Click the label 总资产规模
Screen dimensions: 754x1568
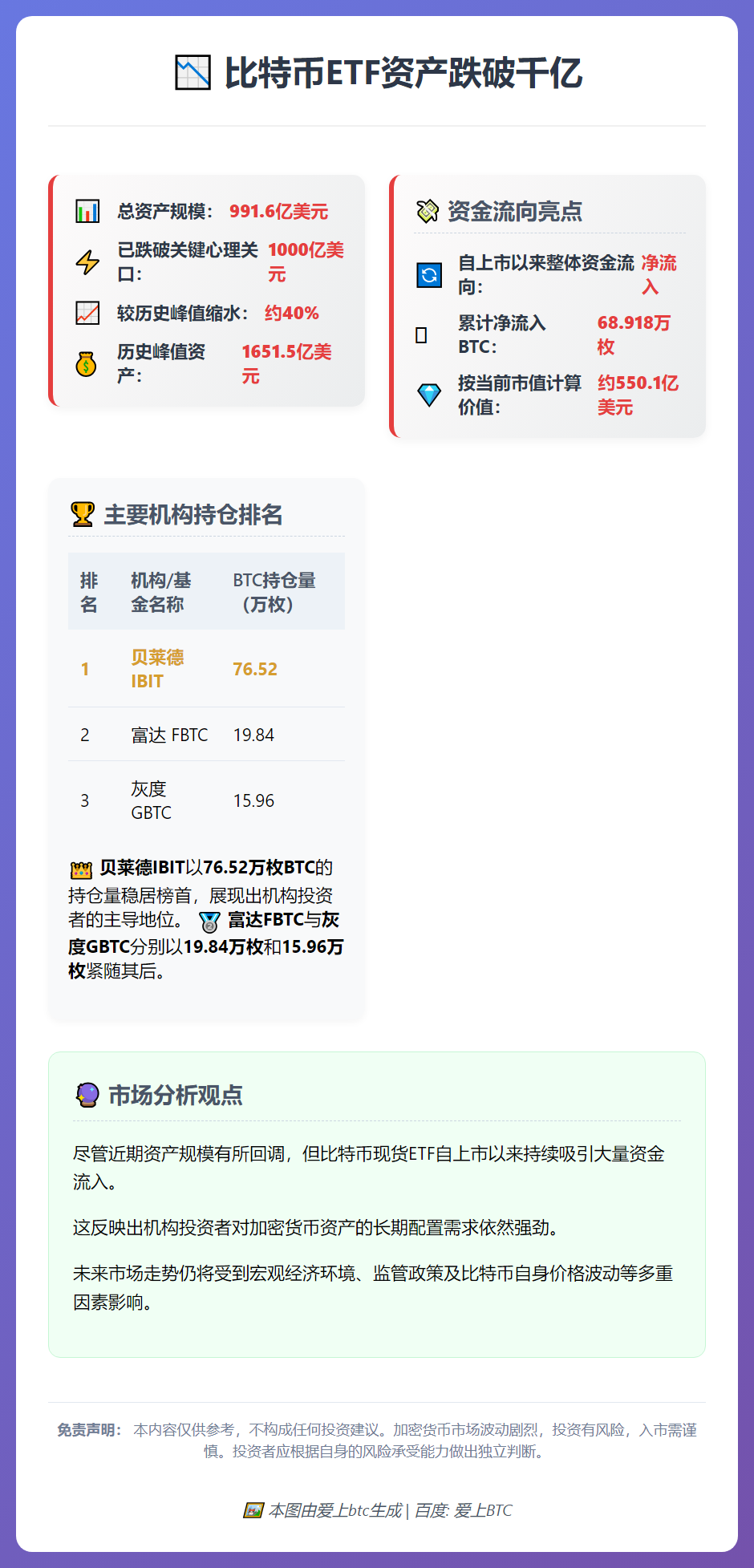(165, 212)
